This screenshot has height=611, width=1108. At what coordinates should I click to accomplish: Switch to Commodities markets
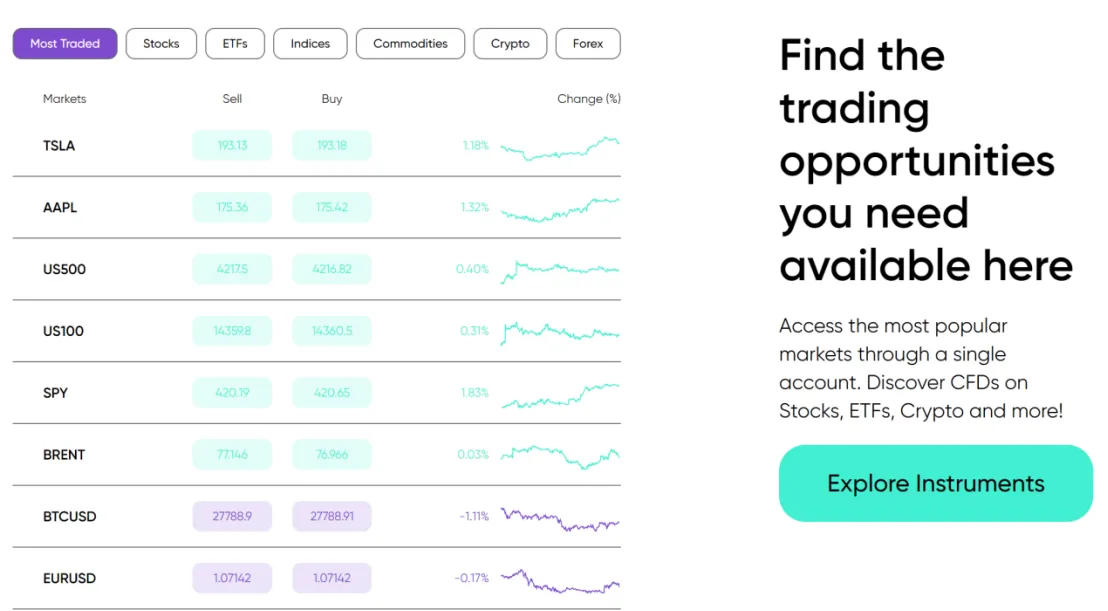(x=411, y=44)
